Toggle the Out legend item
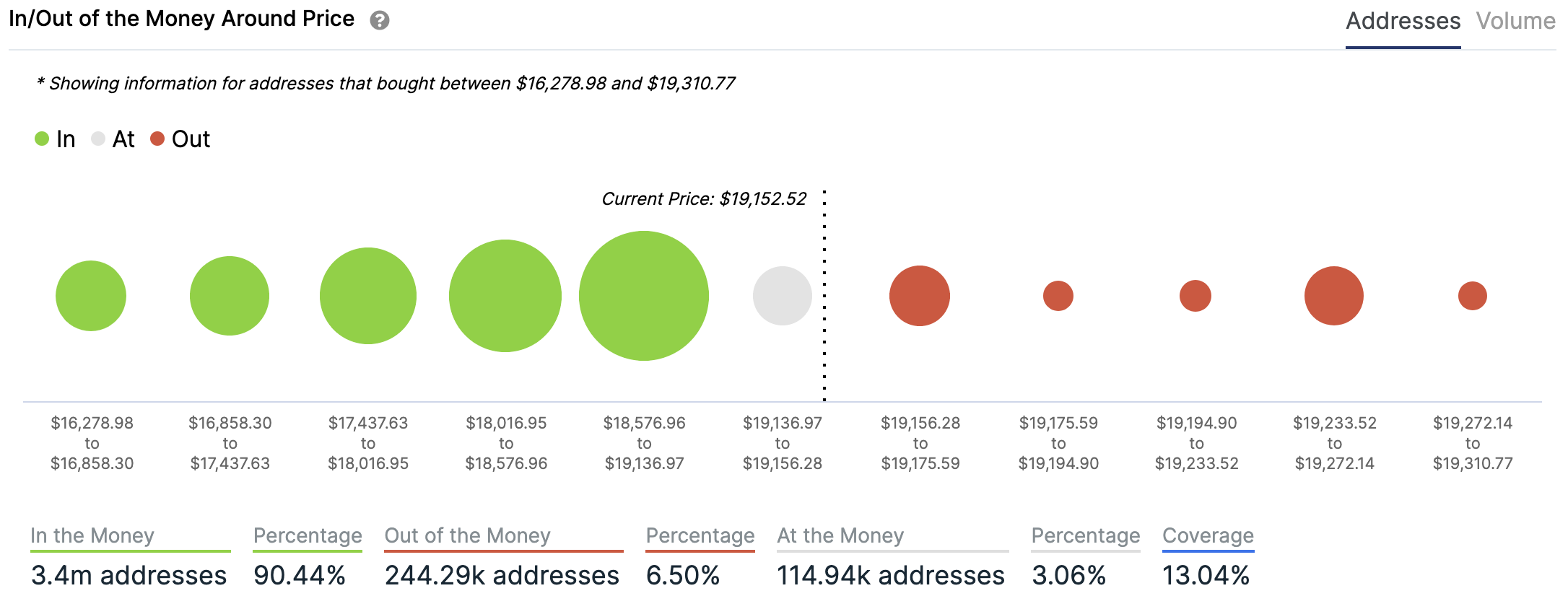 [x=180, y=139]
